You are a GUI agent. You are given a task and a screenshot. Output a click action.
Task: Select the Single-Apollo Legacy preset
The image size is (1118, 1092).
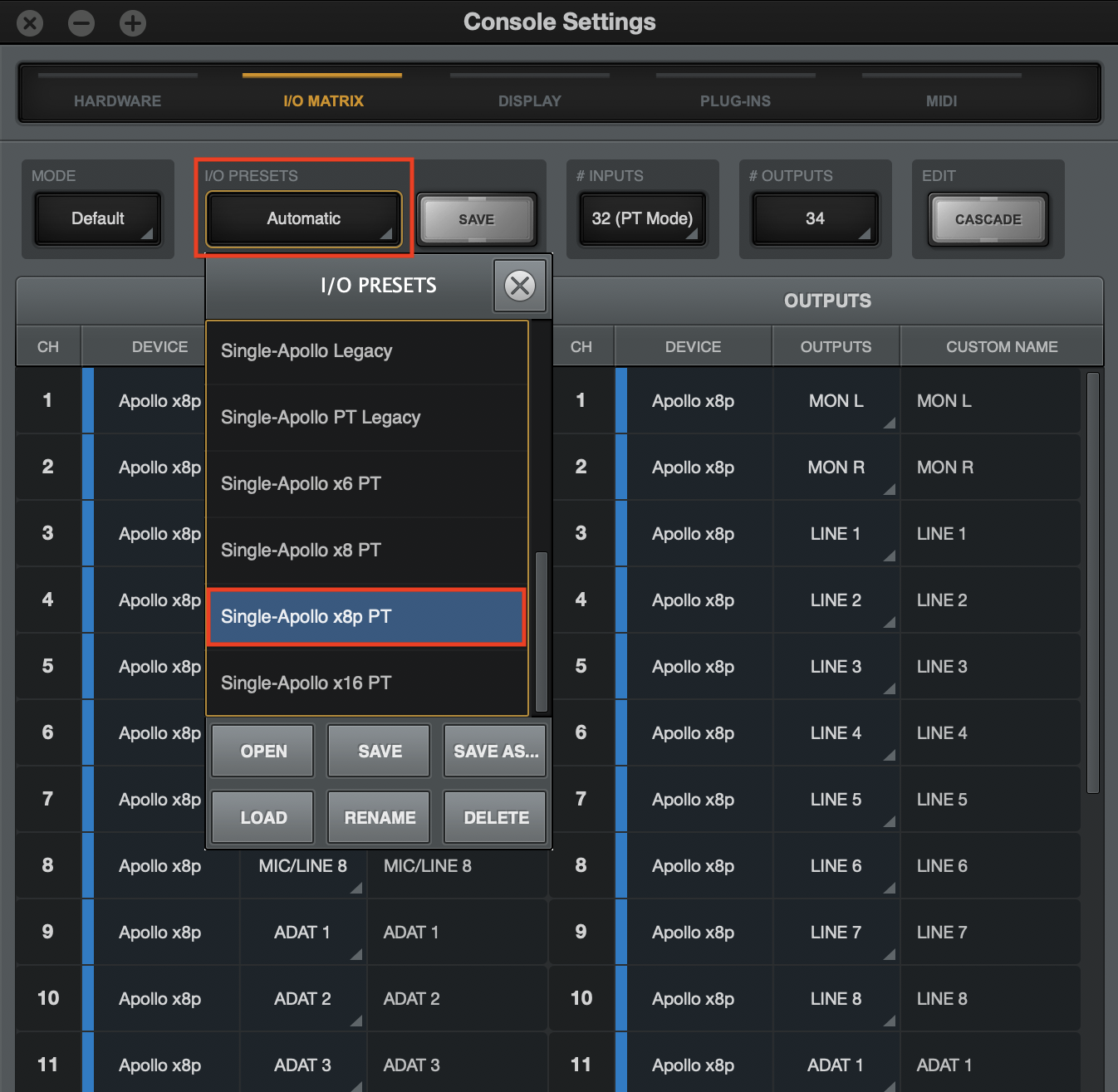[365, 350]
